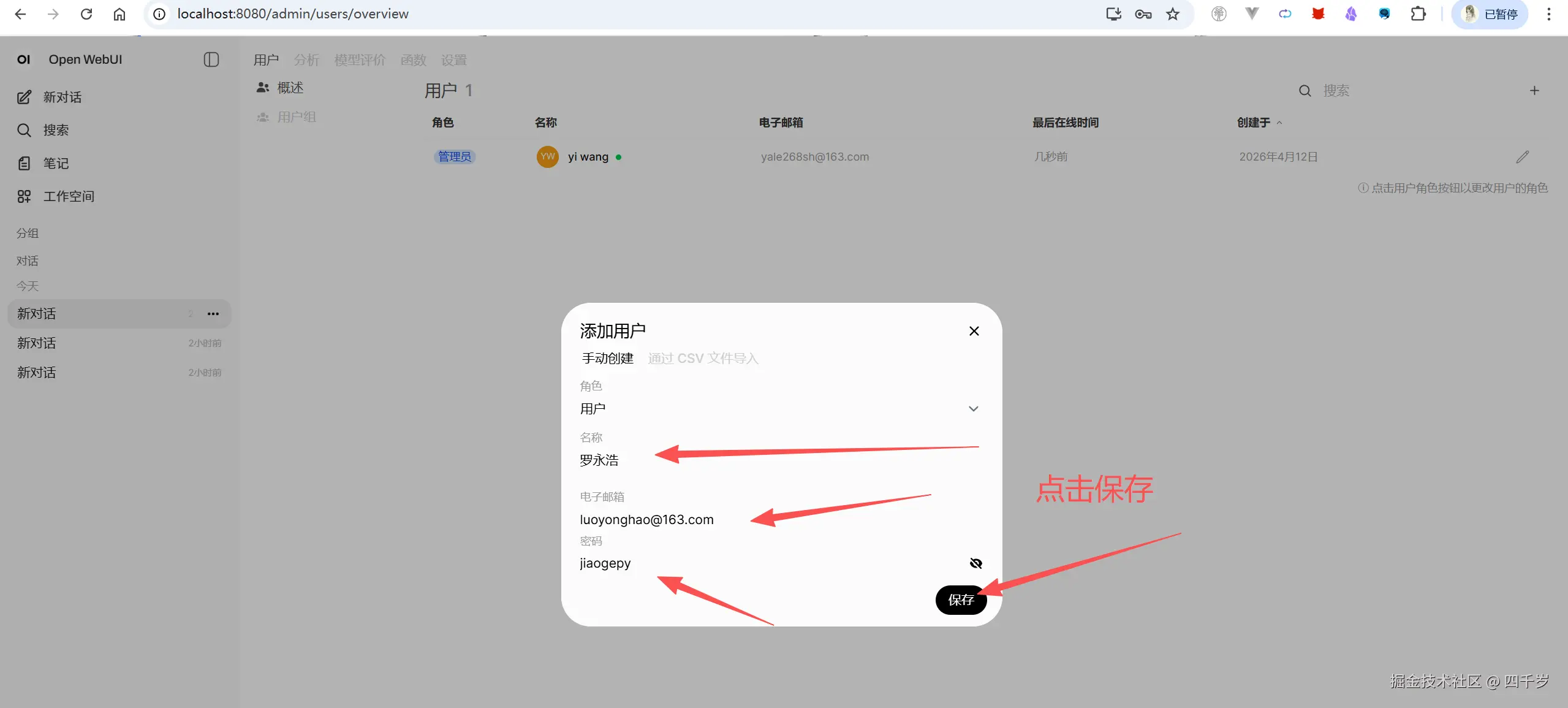The height and width of the screenshot is (708, 1568).
Task: Open the browser extensions puzzle icon
Action: point(1418,13)
